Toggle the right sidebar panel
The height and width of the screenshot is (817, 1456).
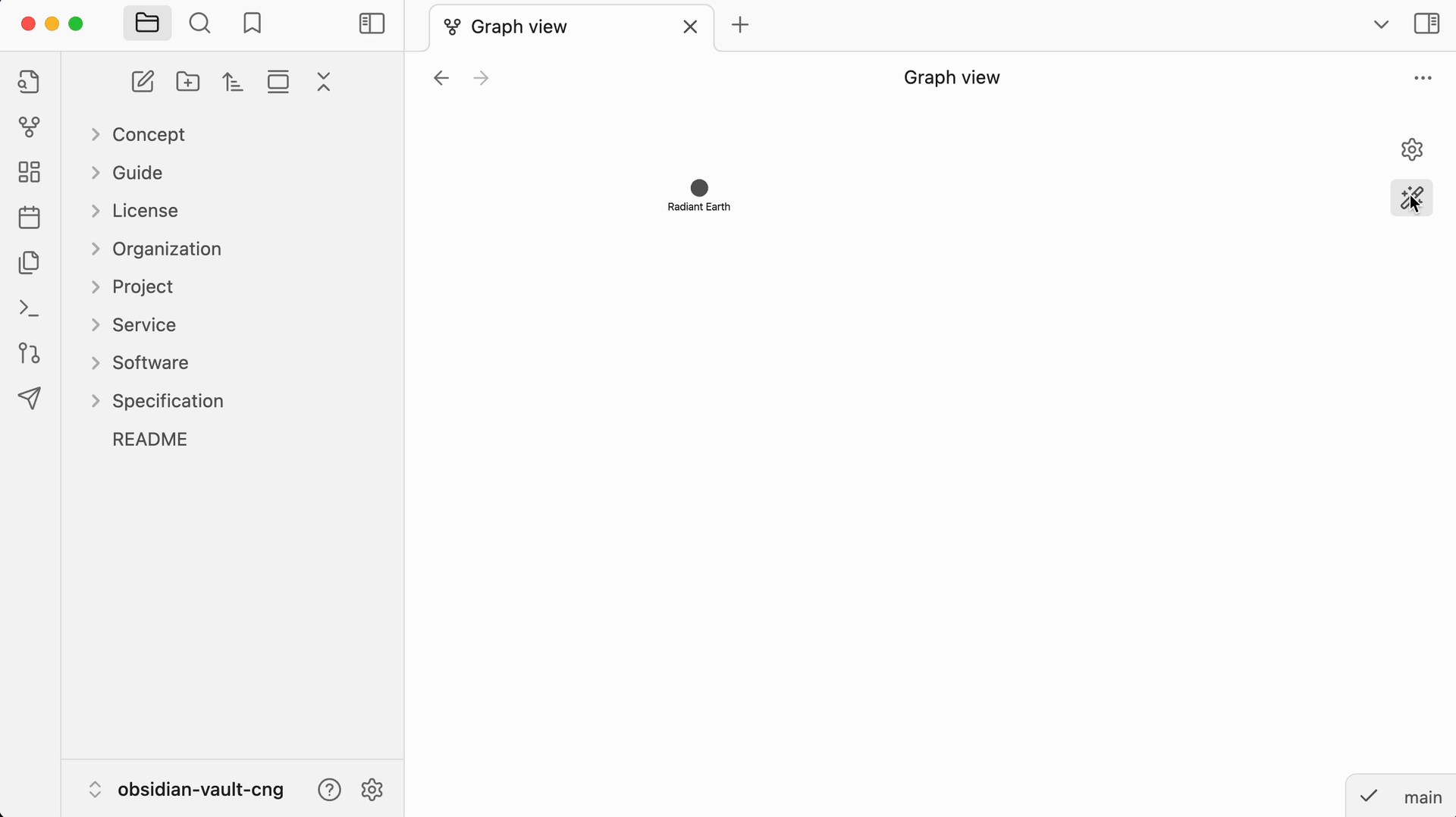point(1426,24)
